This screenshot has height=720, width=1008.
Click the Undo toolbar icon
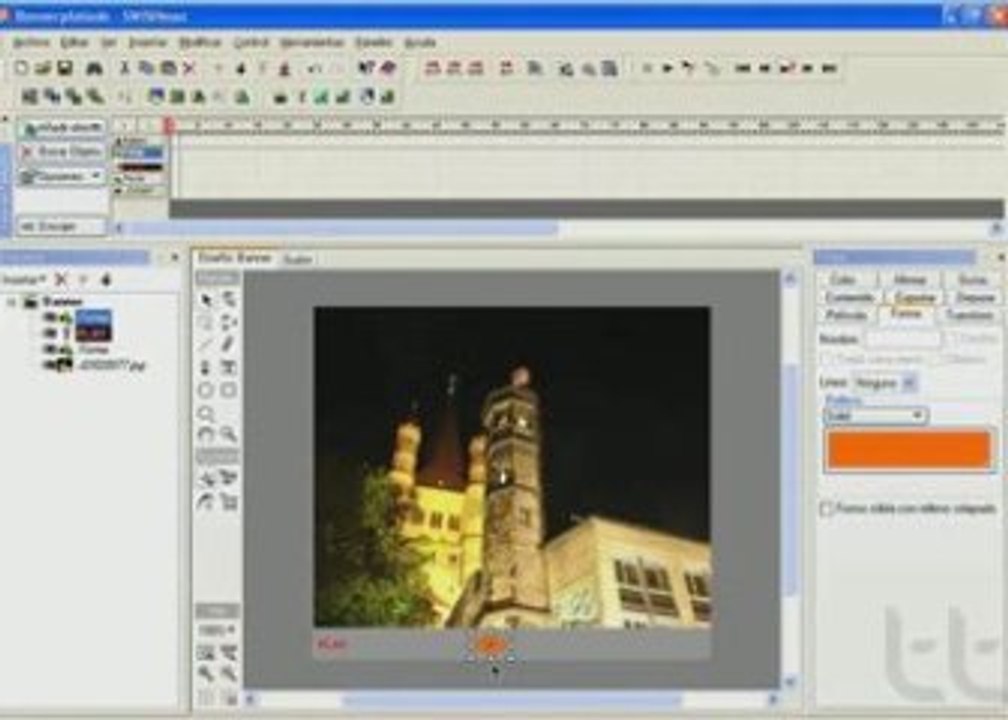[314, 68]
